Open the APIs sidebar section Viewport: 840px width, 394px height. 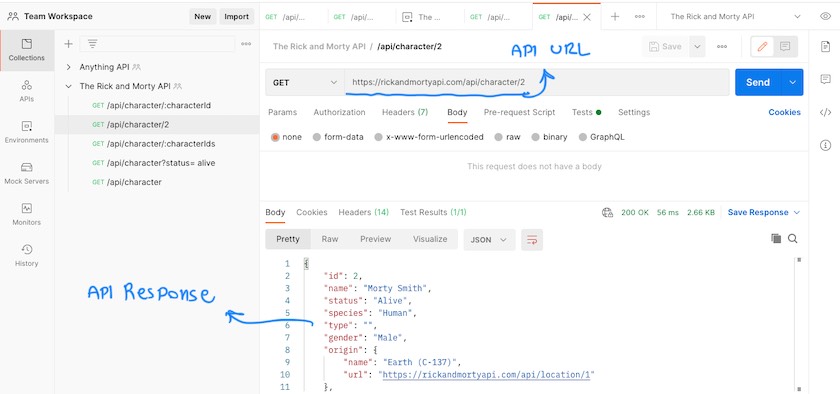[27, 91]
